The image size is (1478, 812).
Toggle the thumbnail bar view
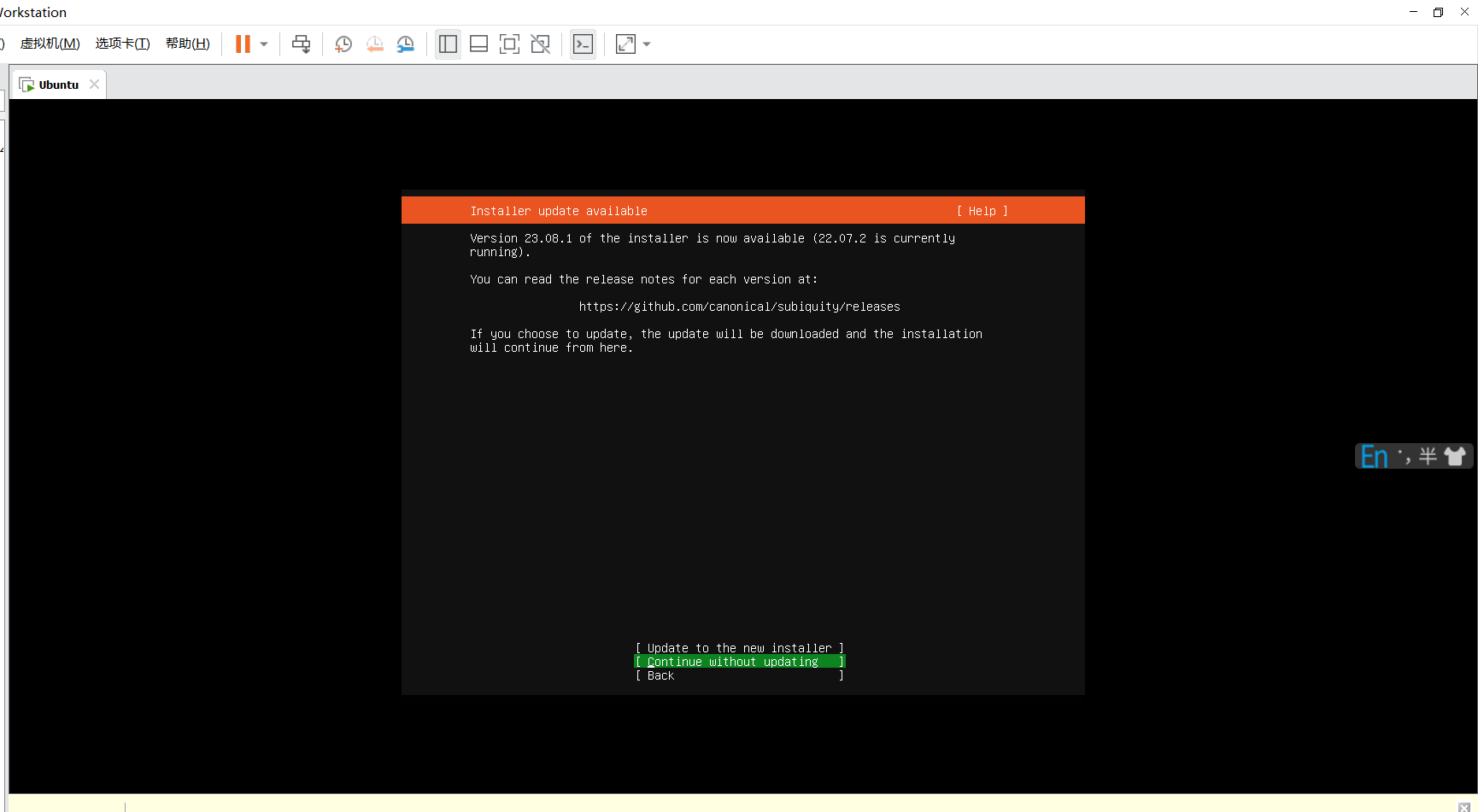click(479, 44)
